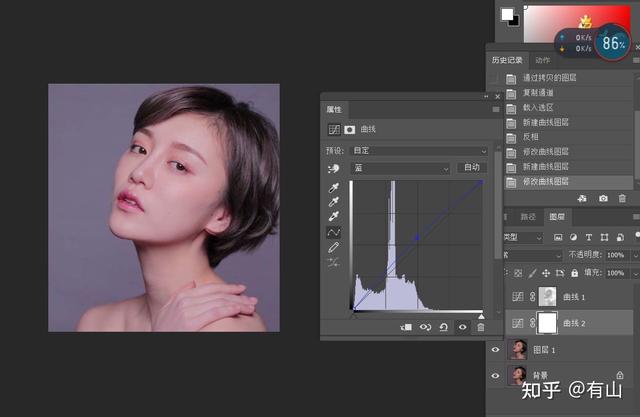
Task: Clip the adjustment to the layer below
Action: pos(406,327)
